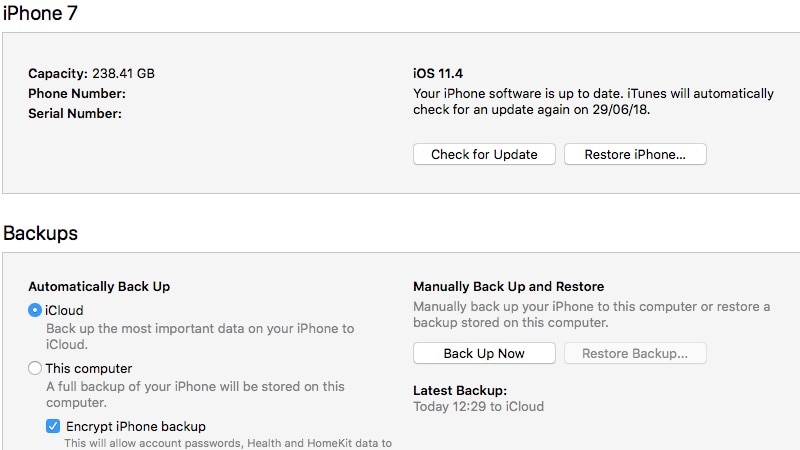Click the iPhone 7 section heading

click(40, 13)
